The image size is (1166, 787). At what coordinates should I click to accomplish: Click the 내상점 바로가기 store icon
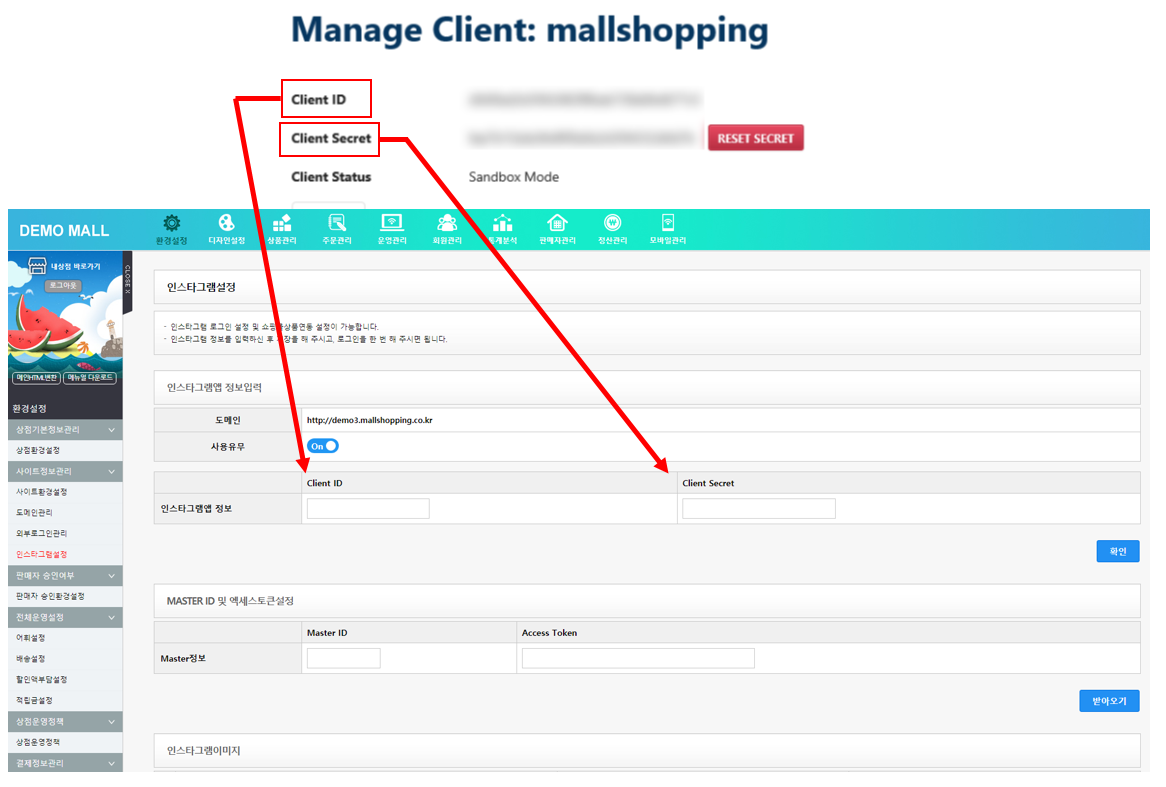37,266
